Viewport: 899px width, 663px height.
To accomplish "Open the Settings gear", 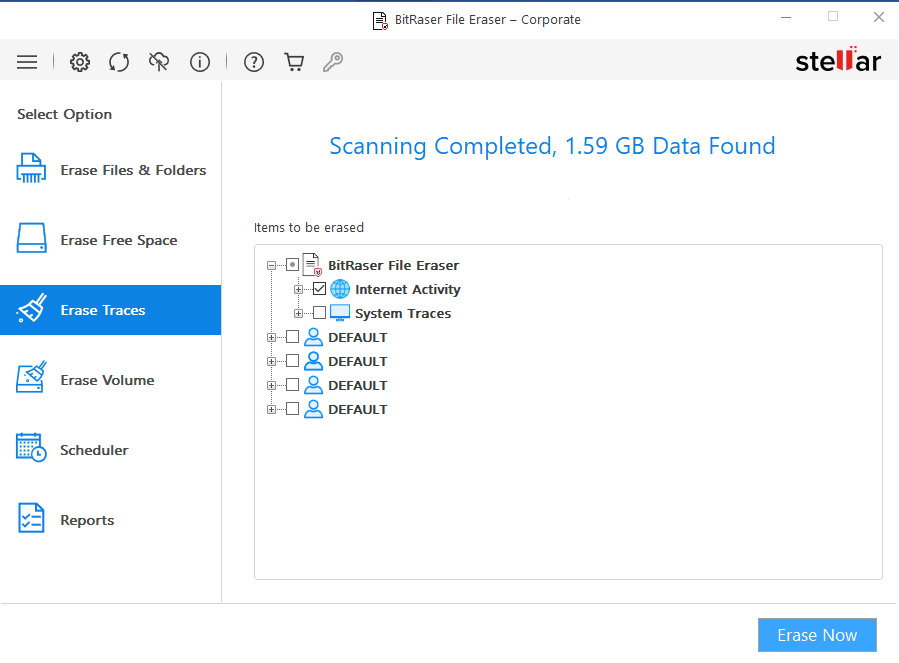I will (80, 62).
